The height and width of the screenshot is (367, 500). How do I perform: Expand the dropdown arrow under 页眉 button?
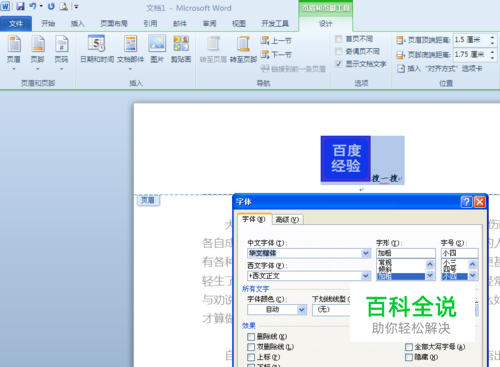click(x=14, y=69)
